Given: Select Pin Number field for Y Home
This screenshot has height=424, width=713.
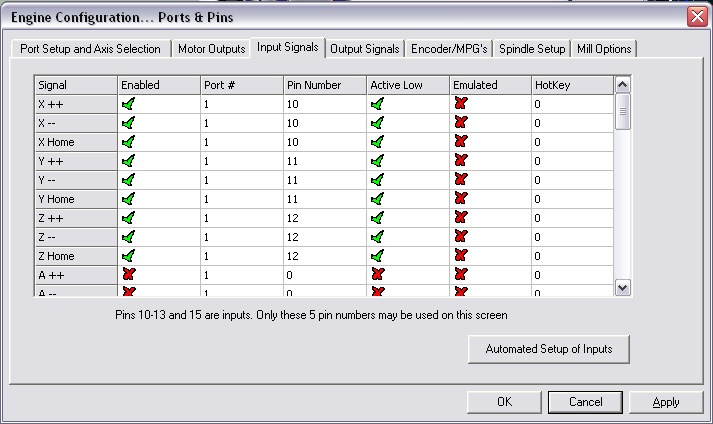Looking at the screenshot, I should click(x=322, y=199).
